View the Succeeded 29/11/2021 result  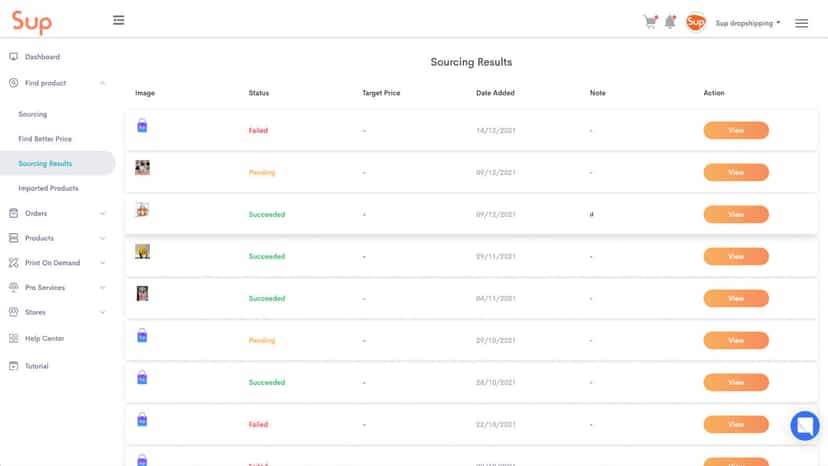click(736, 256)
